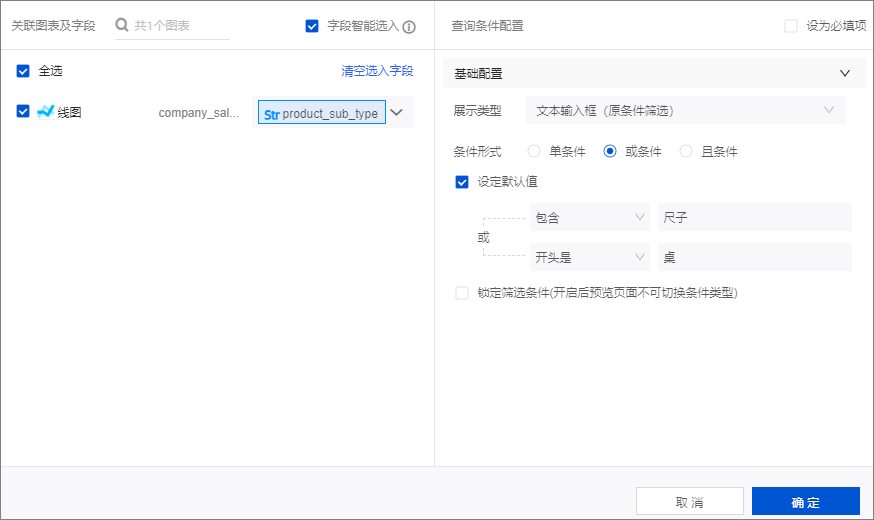Open the 包含 operator dropdown
Viewport: 874px width, 520px height.
click(x=590, y=217)
